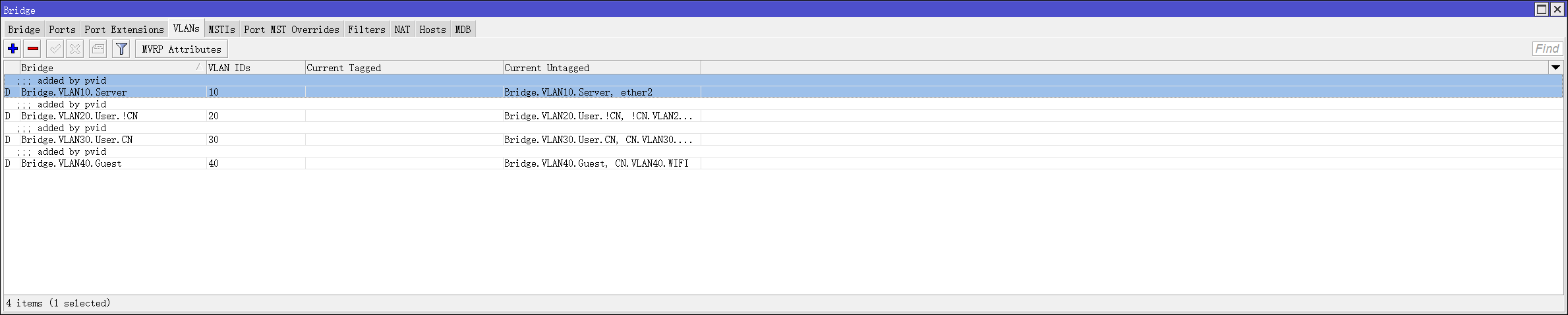The image size is (1568, 315).
Task: Open the Hosts tab
Action: click(x=432, y=30)
